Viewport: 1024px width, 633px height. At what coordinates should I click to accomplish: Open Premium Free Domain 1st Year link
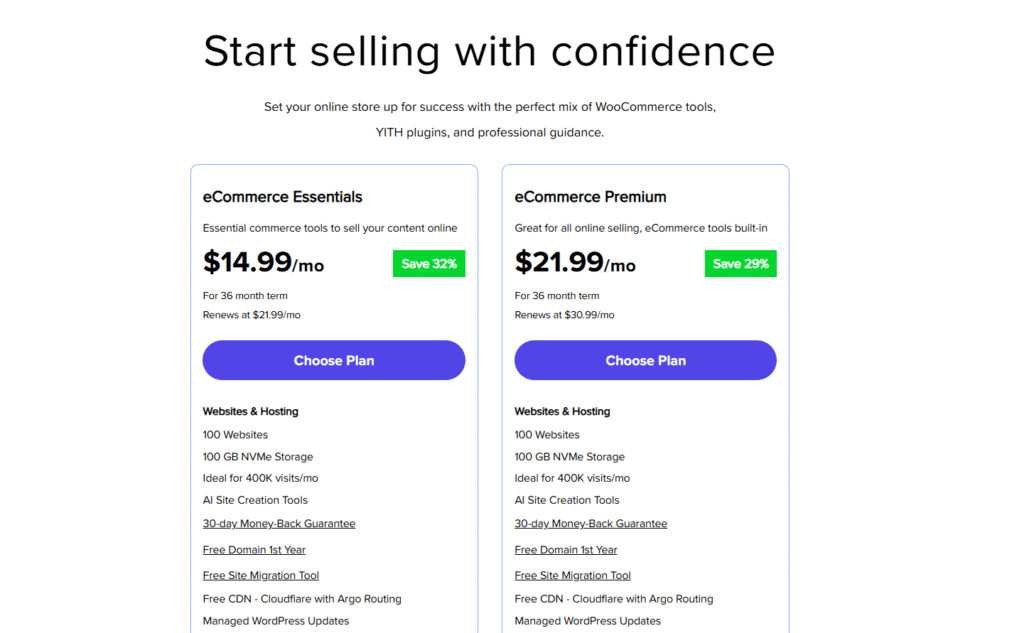(566, 550)
